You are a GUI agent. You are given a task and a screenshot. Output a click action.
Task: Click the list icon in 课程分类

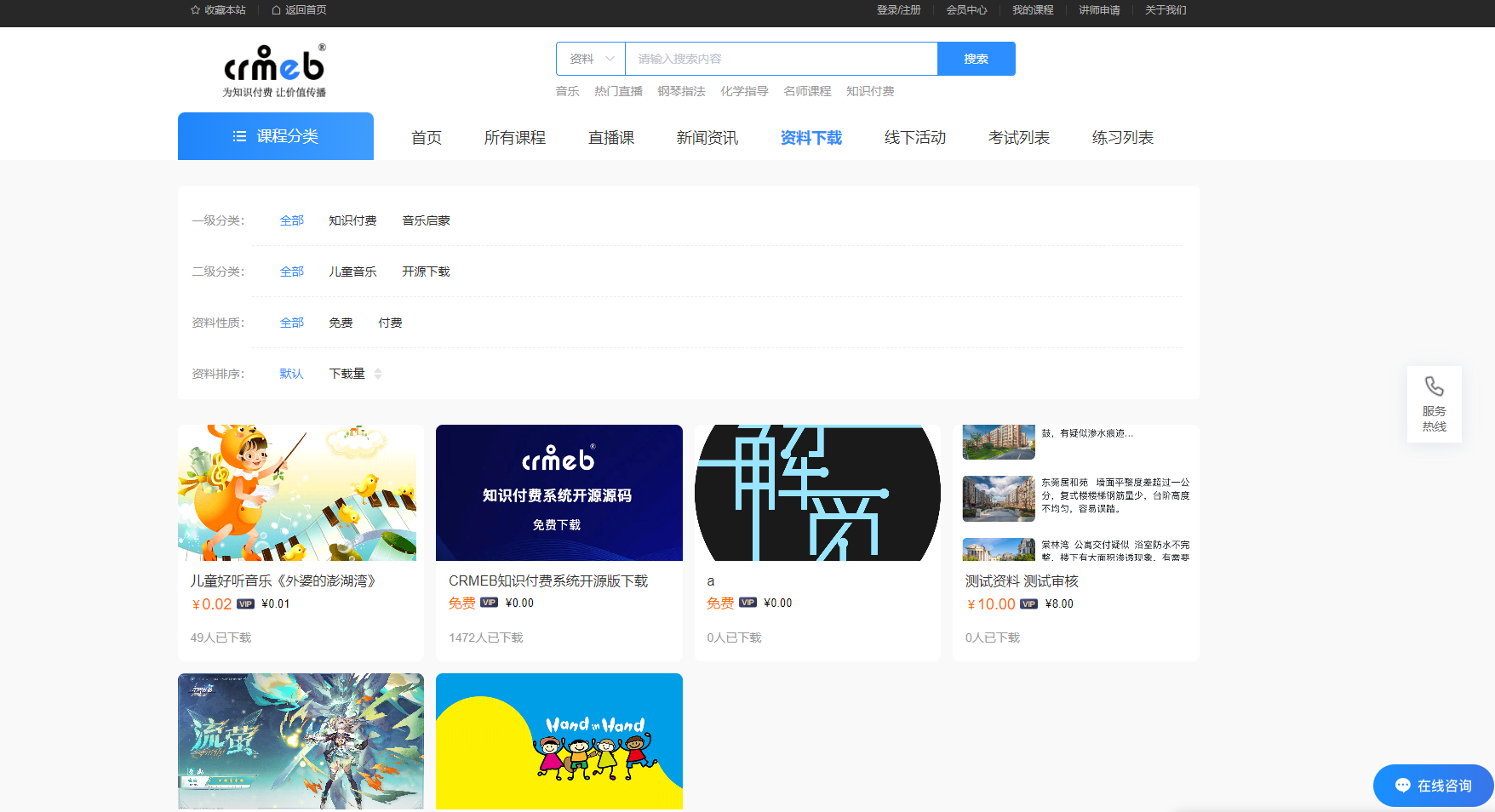click(x=239, y=136)
